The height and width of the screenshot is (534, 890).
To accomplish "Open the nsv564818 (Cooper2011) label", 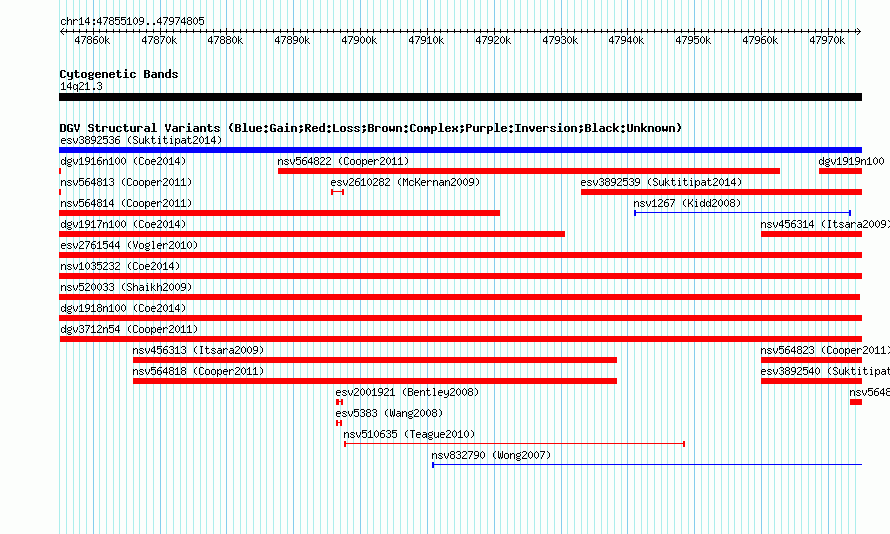I will [x=198, y=371].
